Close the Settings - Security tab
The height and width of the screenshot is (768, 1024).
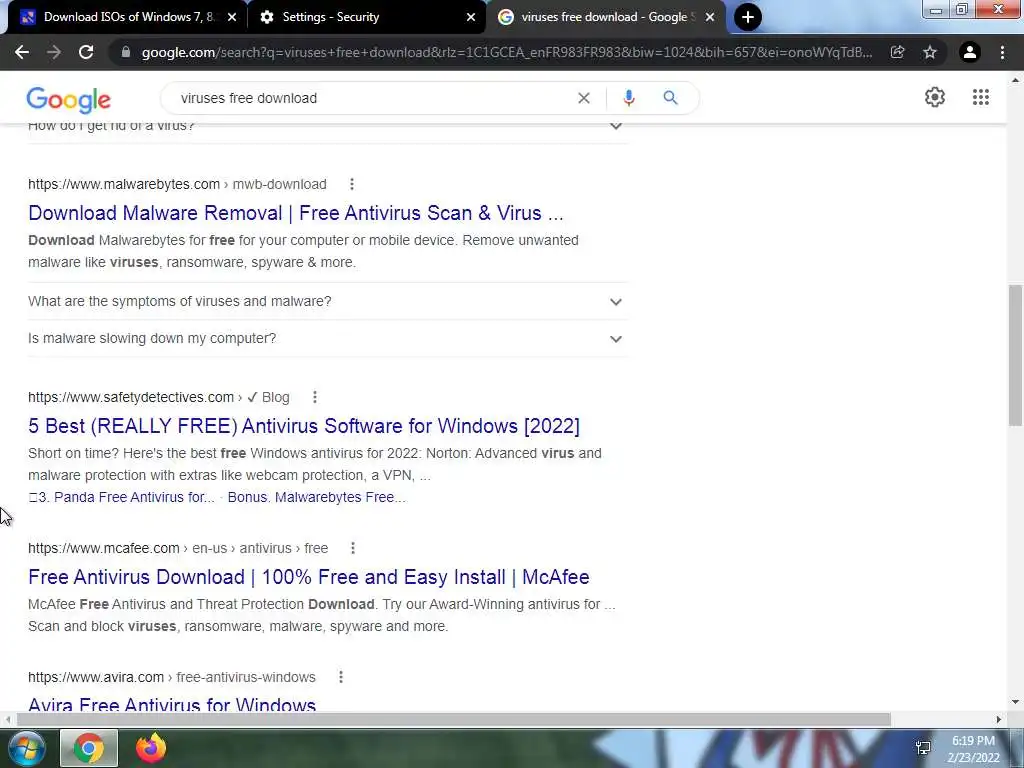click(471, 17)
